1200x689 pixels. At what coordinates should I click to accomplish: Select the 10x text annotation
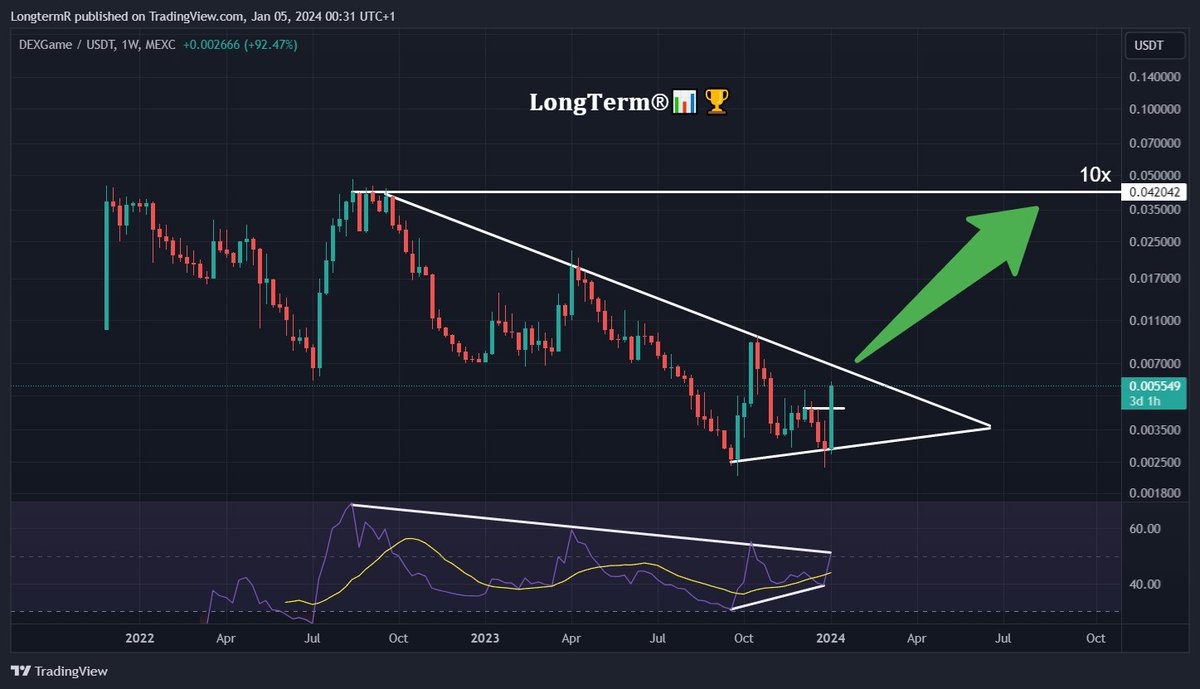pos(1094,175)
